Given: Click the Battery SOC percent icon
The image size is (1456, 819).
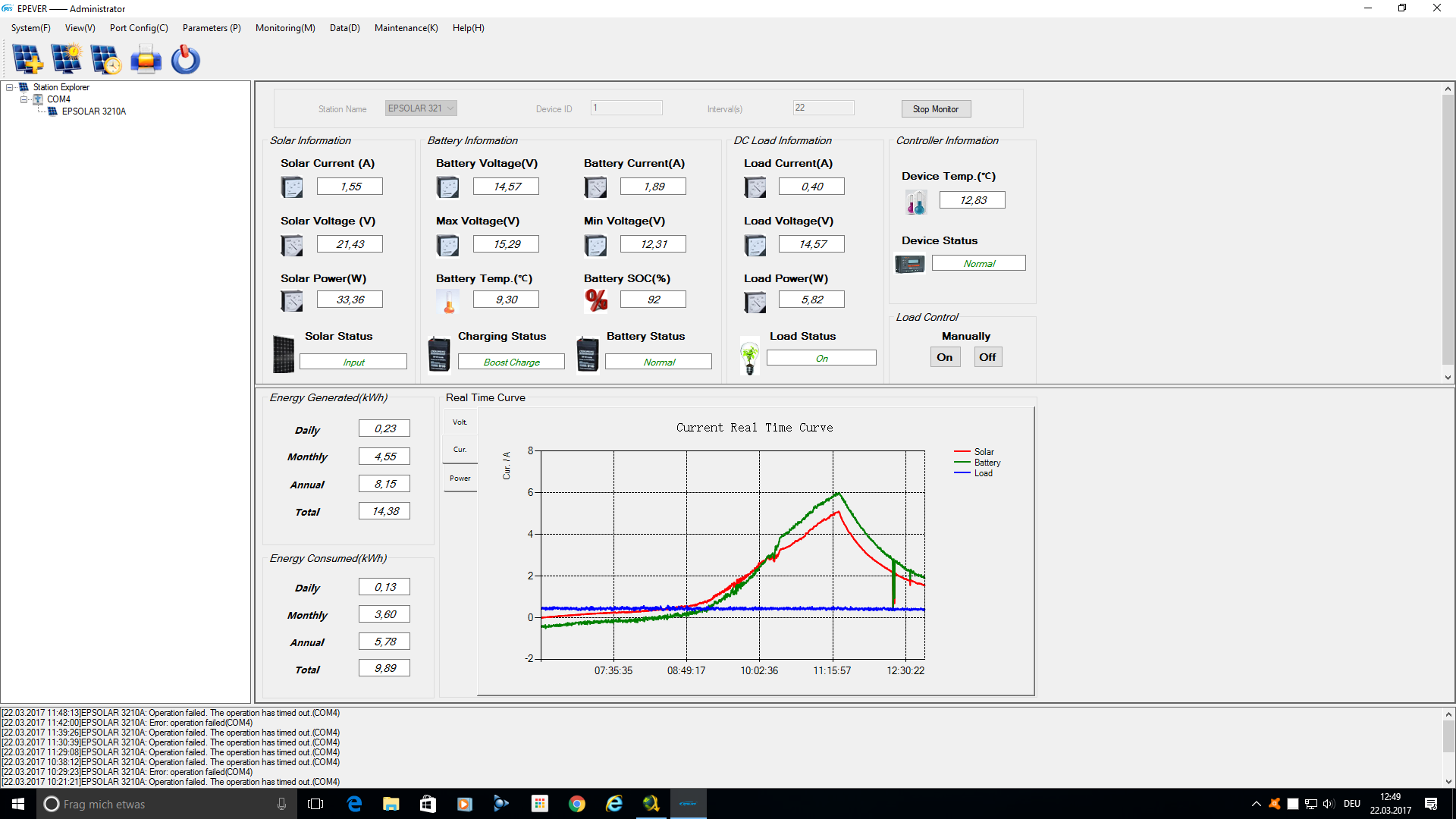Looking at the screenshot, I should pyautogui.click(x=596, y=300).
